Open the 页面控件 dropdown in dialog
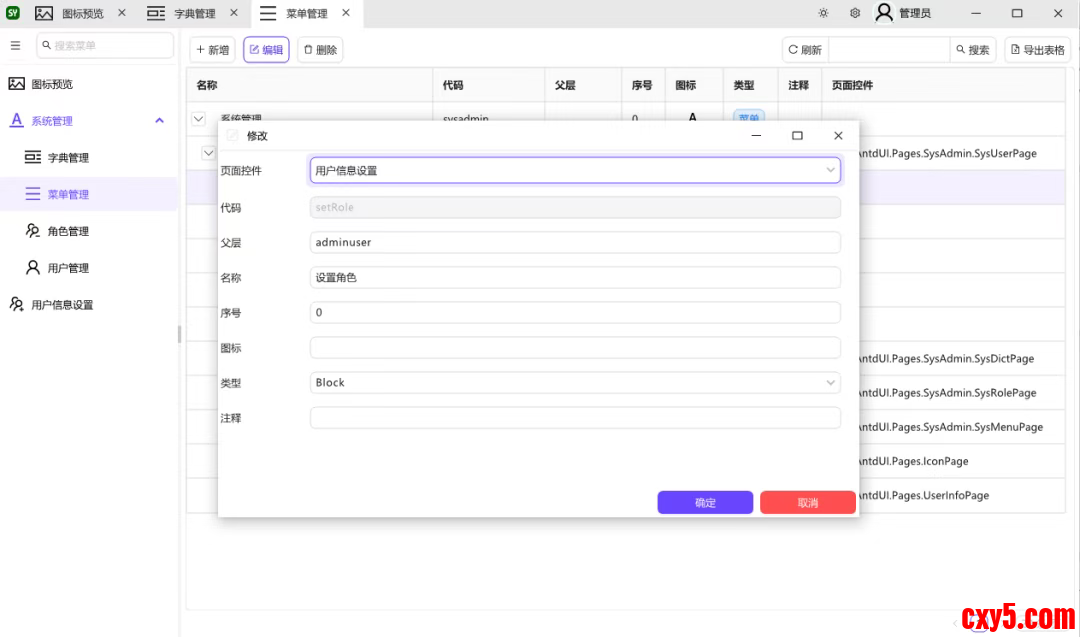 [x=575, y=171]
